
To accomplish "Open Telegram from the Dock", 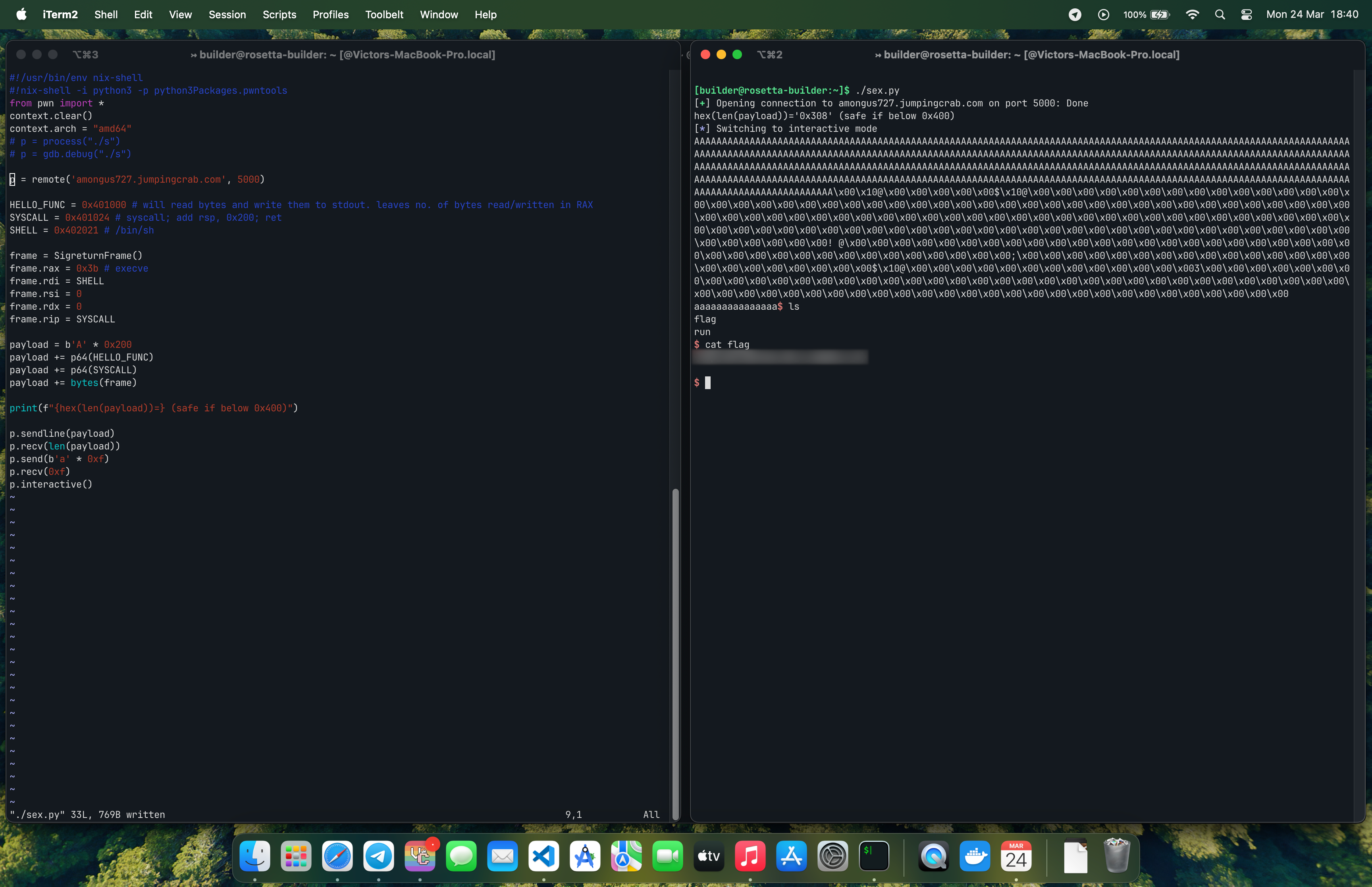I will click(x=379, y=856).
